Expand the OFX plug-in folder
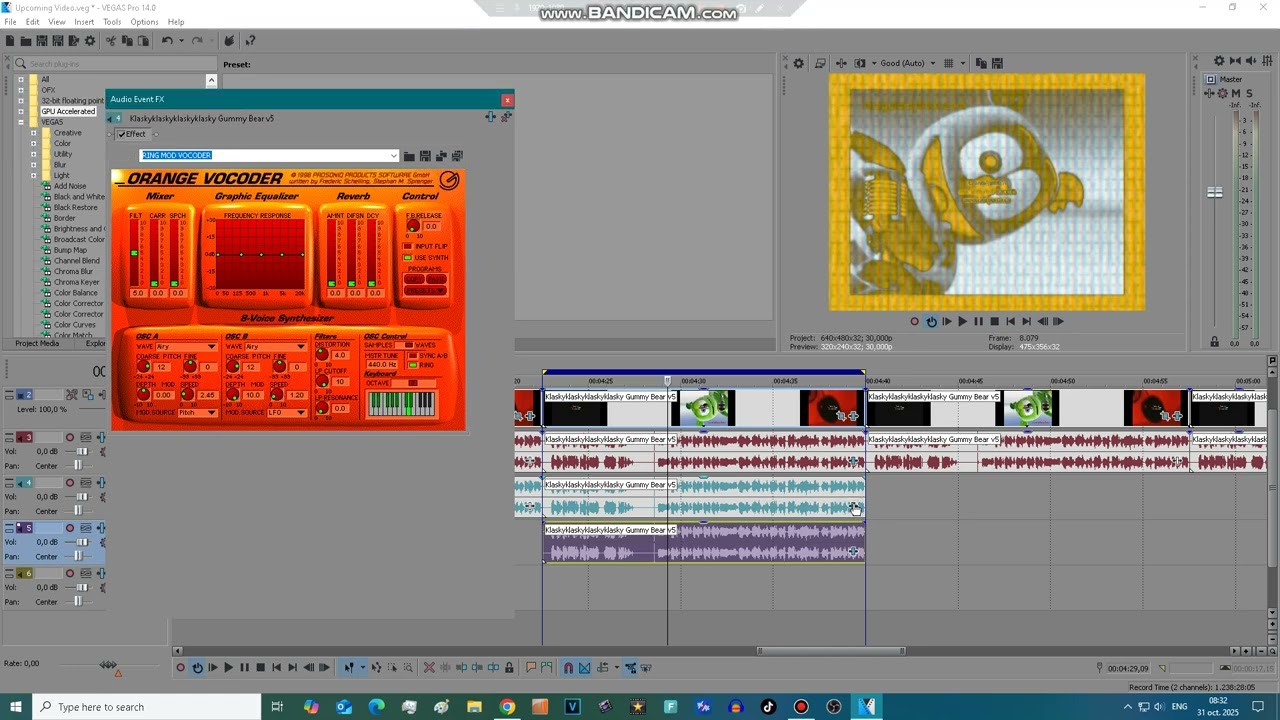 tap(20, 90)
